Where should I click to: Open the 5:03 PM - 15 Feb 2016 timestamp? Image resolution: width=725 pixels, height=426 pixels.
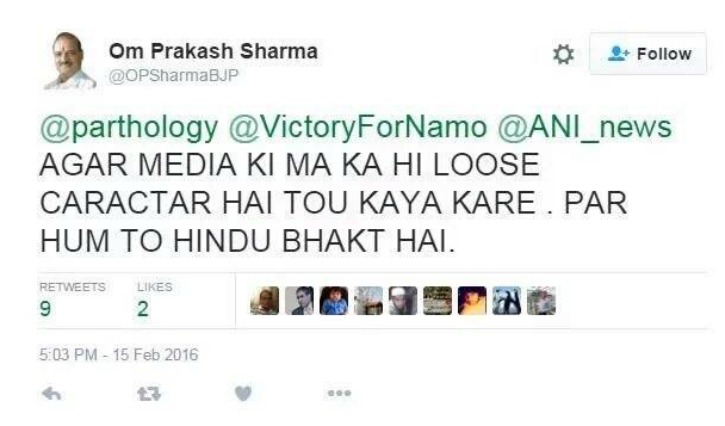coord(119,355)
